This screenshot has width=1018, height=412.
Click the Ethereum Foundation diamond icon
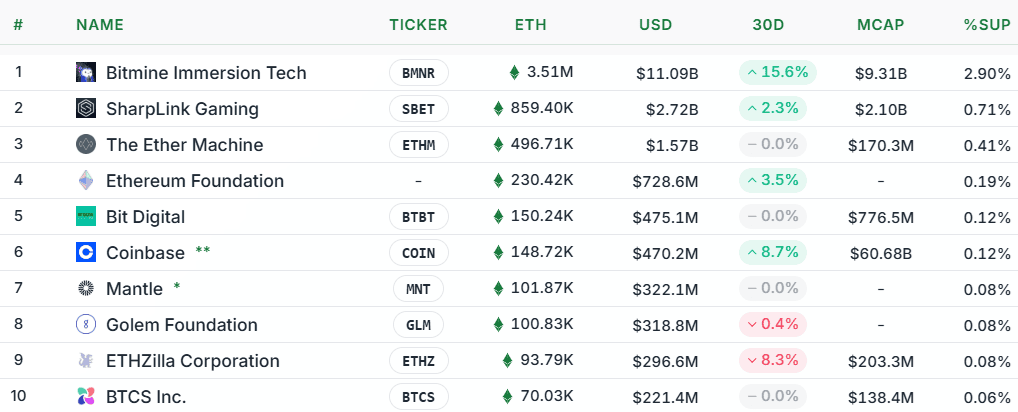[85, 181]
